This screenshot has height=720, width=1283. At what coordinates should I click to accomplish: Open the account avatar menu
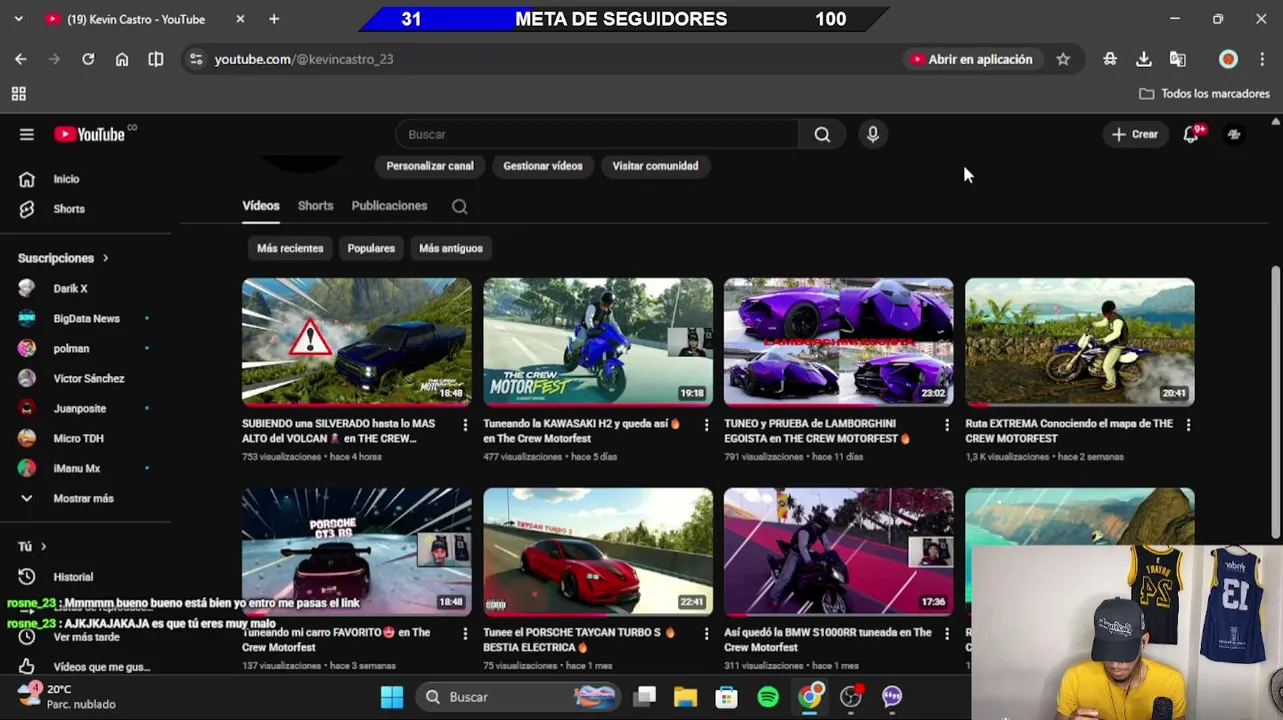1234,134
